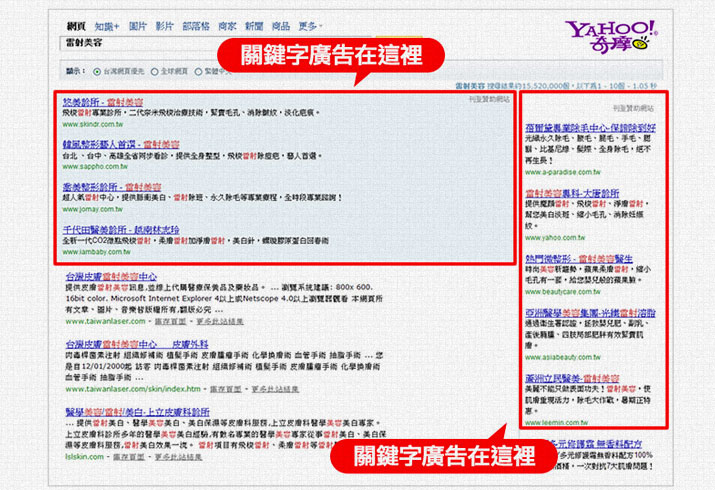Screen dimensions: 715x490
Task: Open 更多此站結果 link beside lslskin.com
Action: tap(178, 457)
